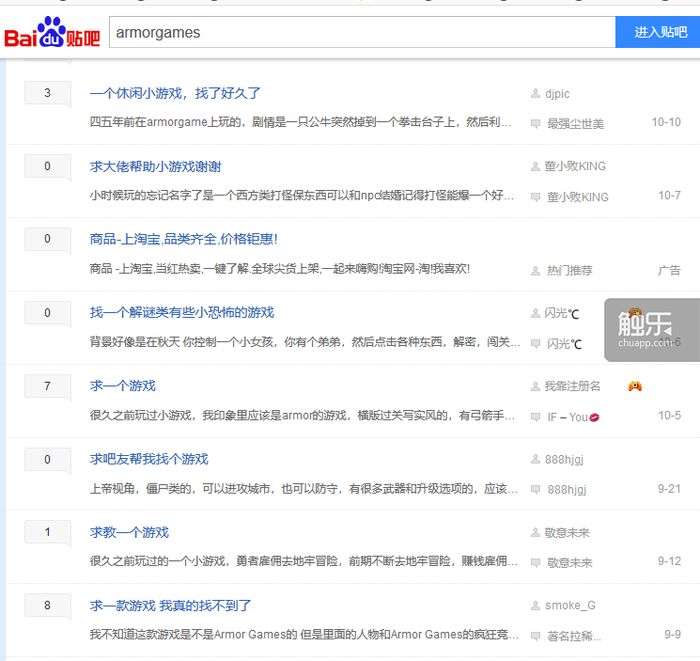Click the lips emoji after IF – You
The width and height of the screenshot is (700, 661).
(594, 417)
